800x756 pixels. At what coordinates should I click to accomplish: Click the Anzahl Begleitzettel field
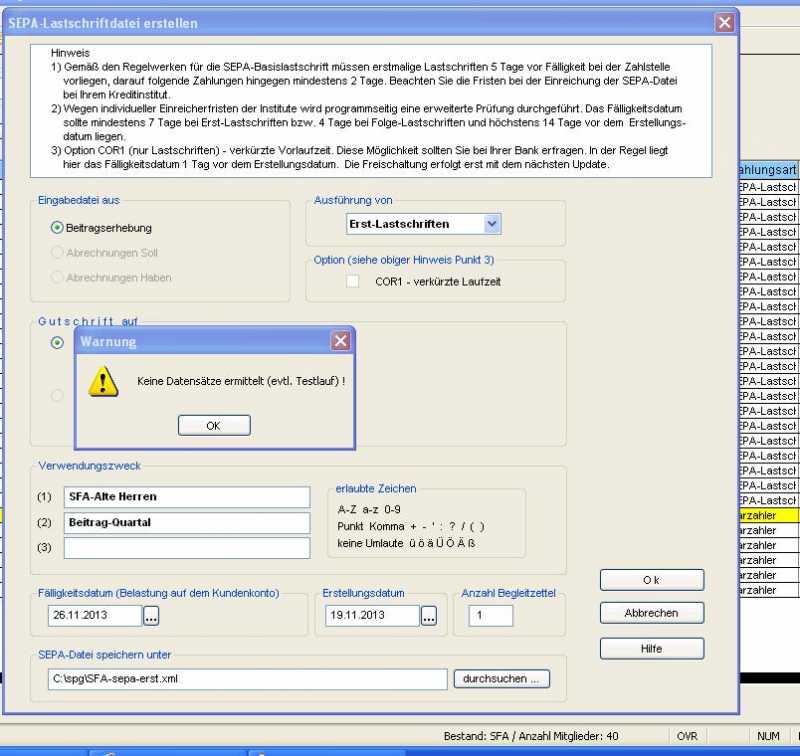coord(490,616)
